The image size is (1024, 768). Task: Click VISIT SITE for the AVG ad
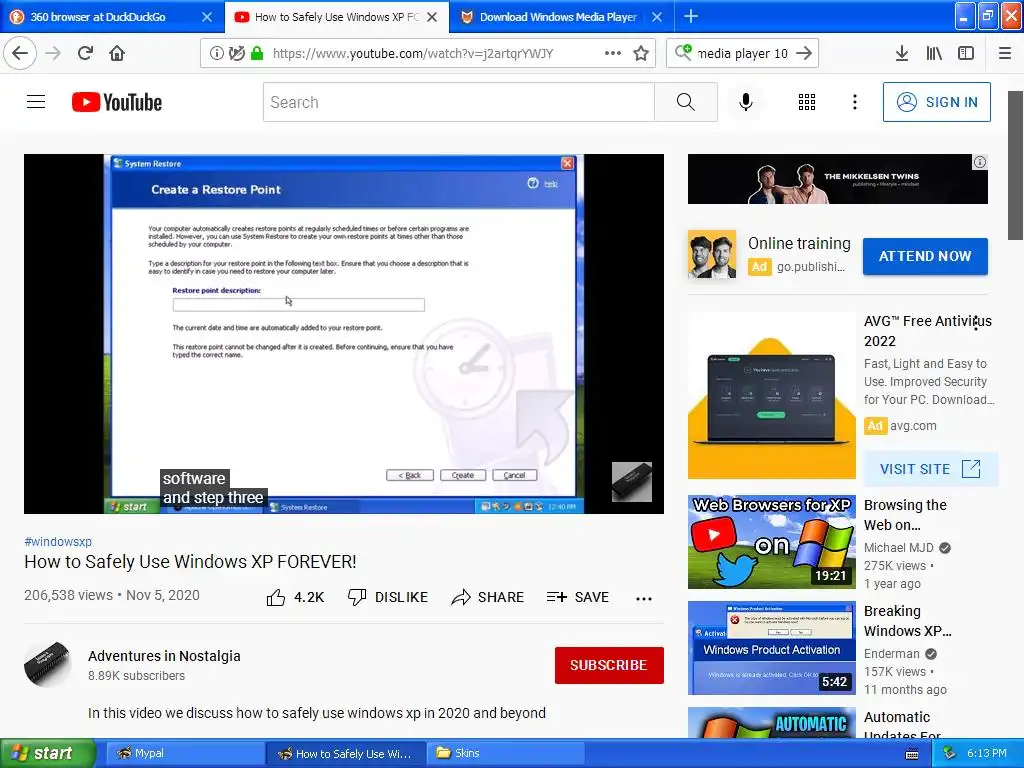coord(930,469)
